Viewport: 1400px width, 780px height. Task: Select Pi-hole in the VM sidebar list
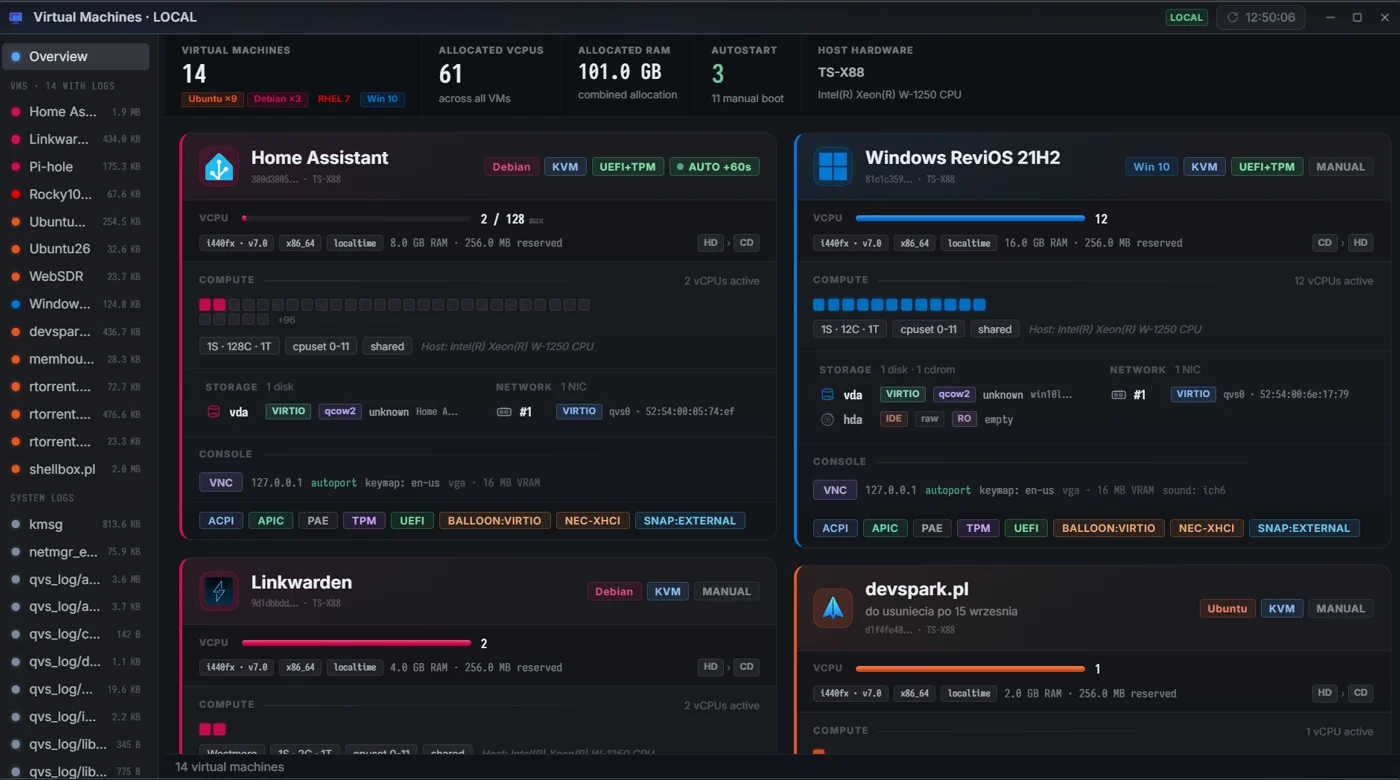[76, 166]
